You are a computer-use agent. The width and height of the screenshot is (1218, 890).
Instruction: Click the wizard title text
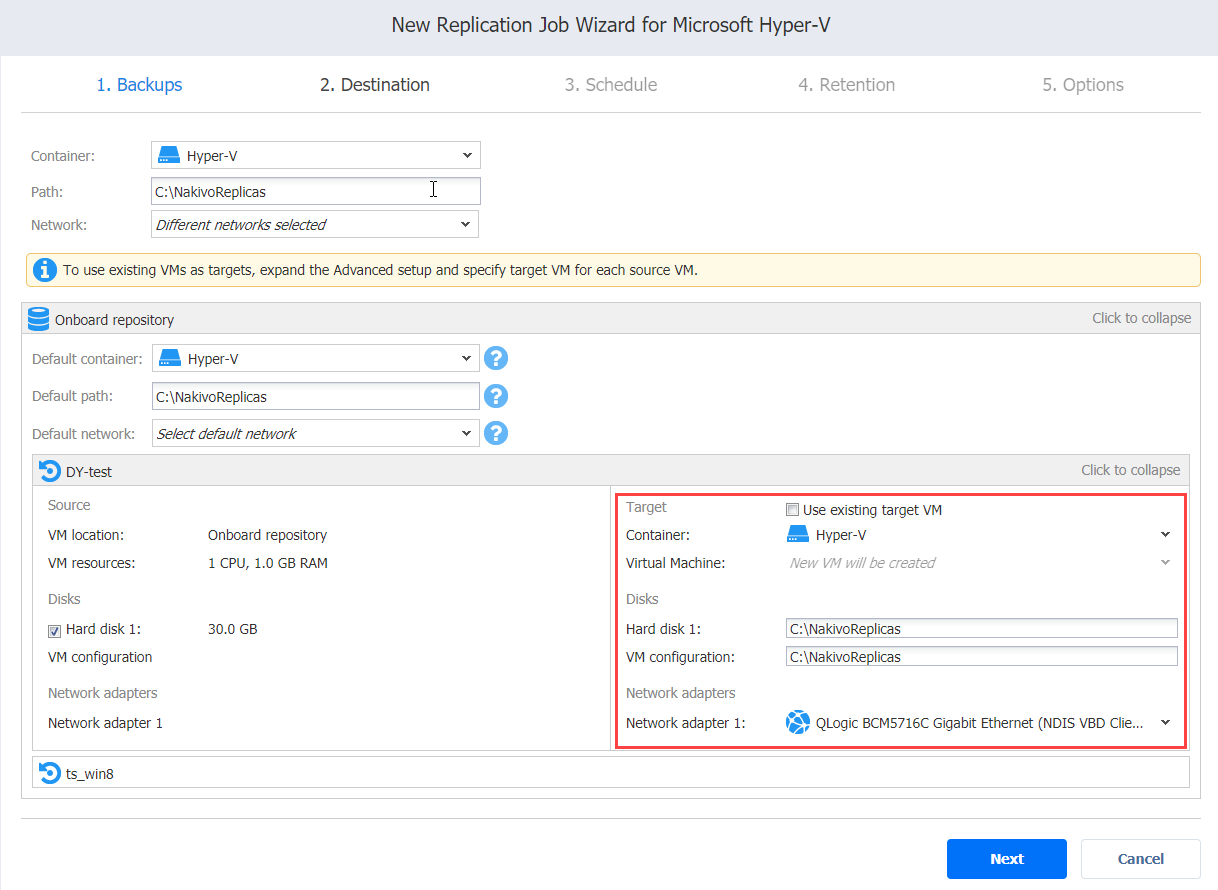pyautogui.click(x=611, y=24)
